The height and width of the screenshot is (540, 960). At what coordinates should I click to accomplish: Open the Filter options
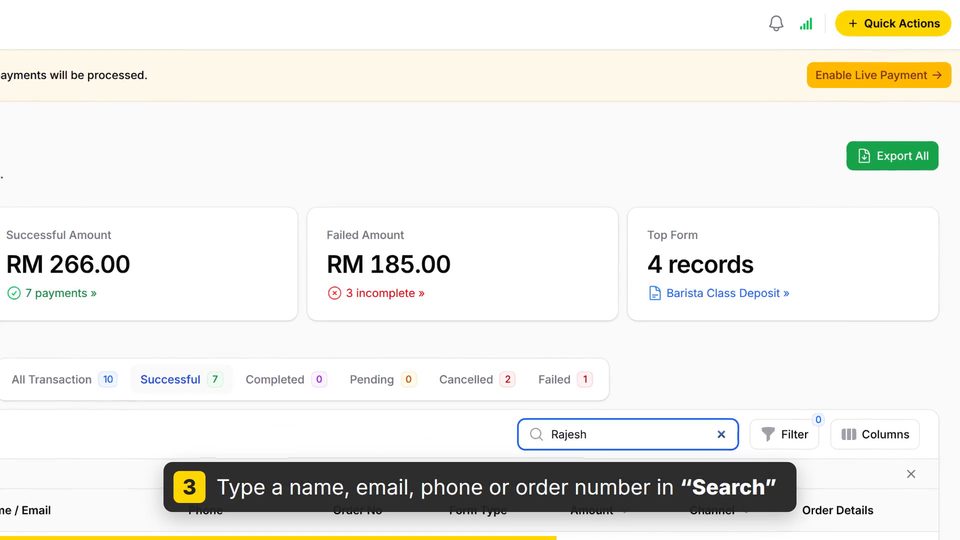pos(784,434)
